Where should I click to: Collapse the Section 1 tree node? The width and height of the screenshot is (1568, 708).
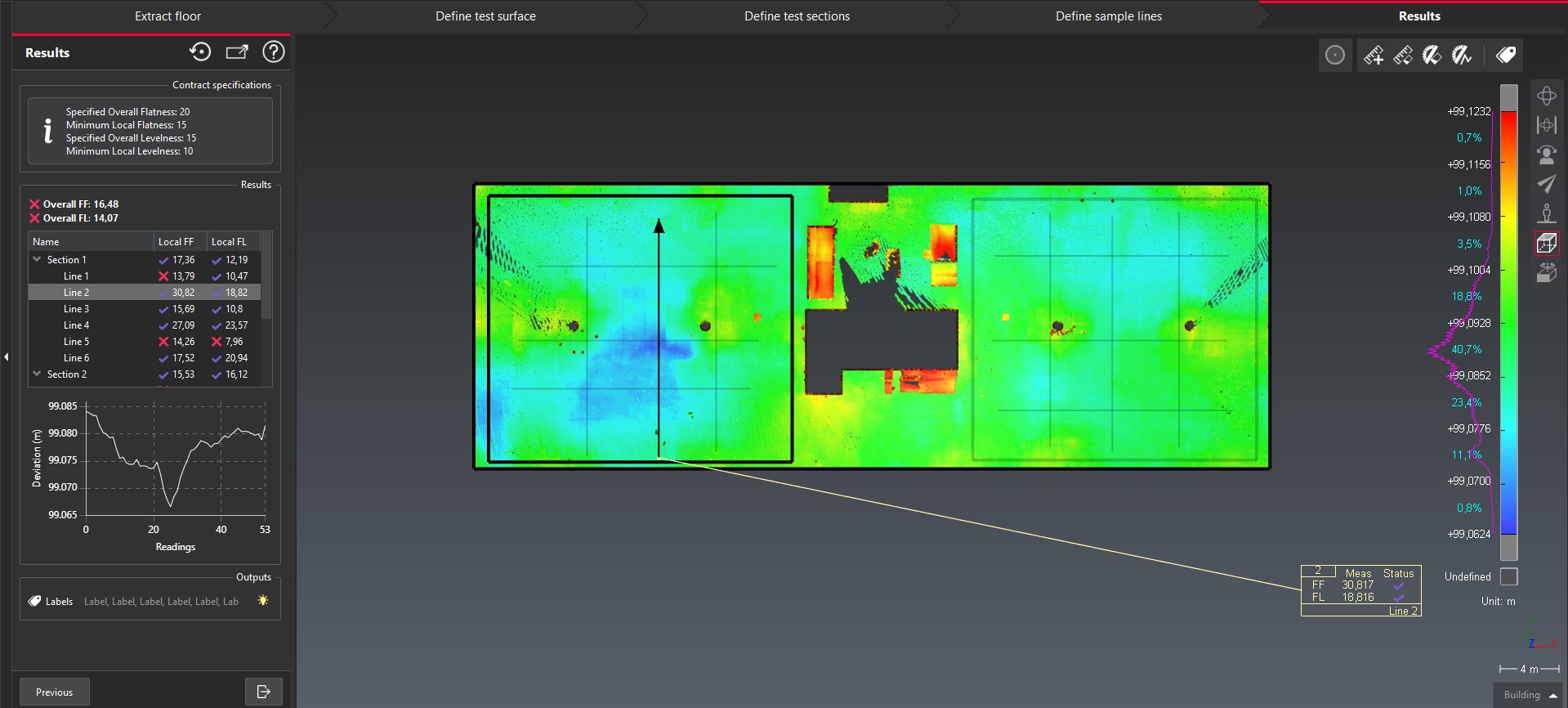point(37,259)
